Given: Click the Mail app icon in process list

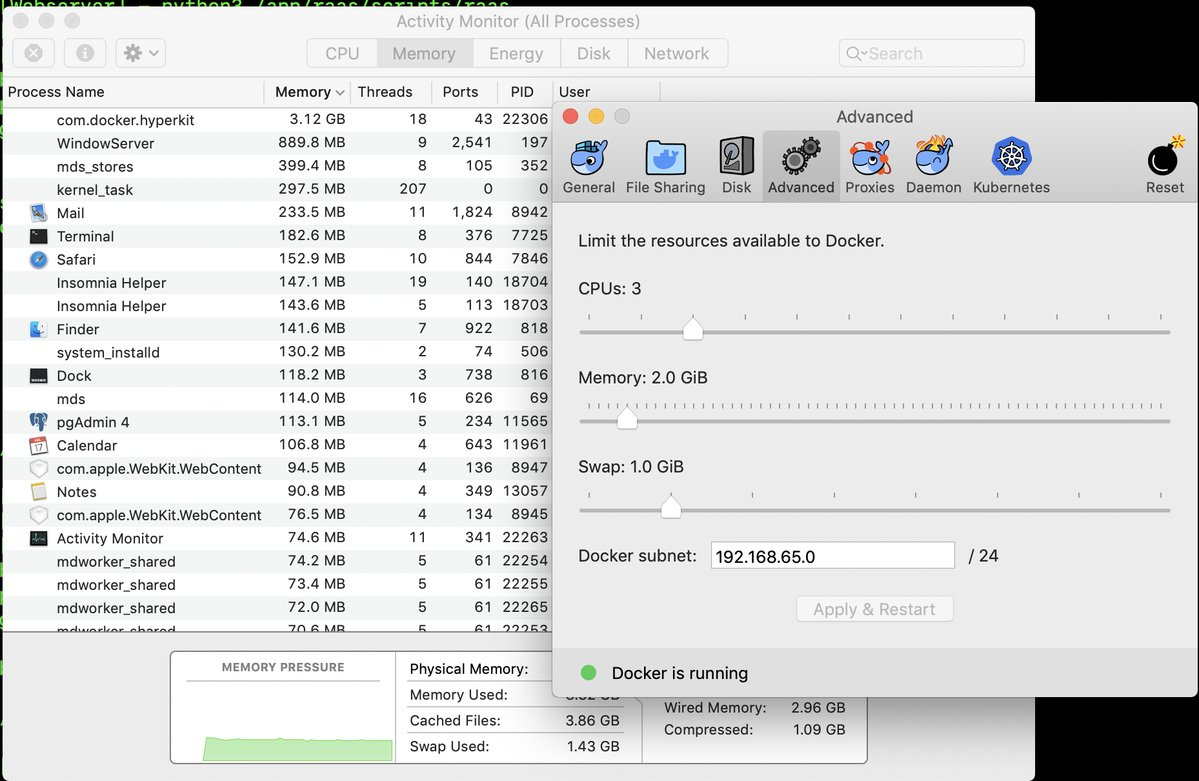Looking at the screenshot, I should pyautogui.click(x=38, y=213).
